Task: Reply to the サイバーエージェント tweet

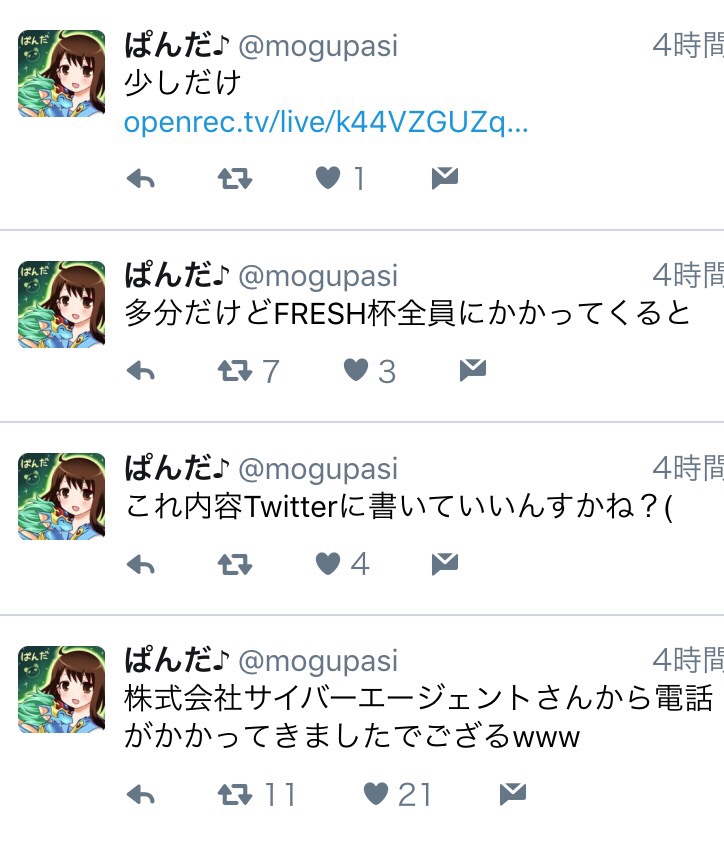Action: tap(141, 795)
